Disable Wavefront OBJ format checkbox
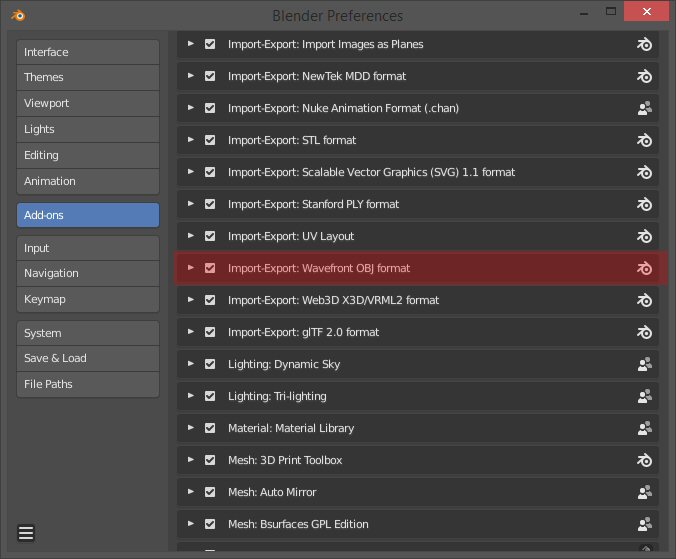 pyautogui.click(x=210, y=268)
